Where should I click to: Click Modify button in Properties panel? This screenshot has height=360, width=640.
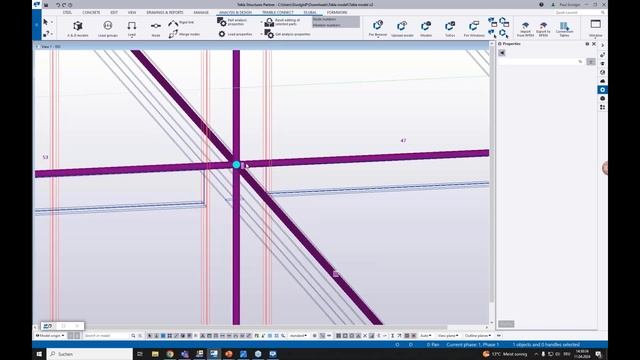click(506, 324)
